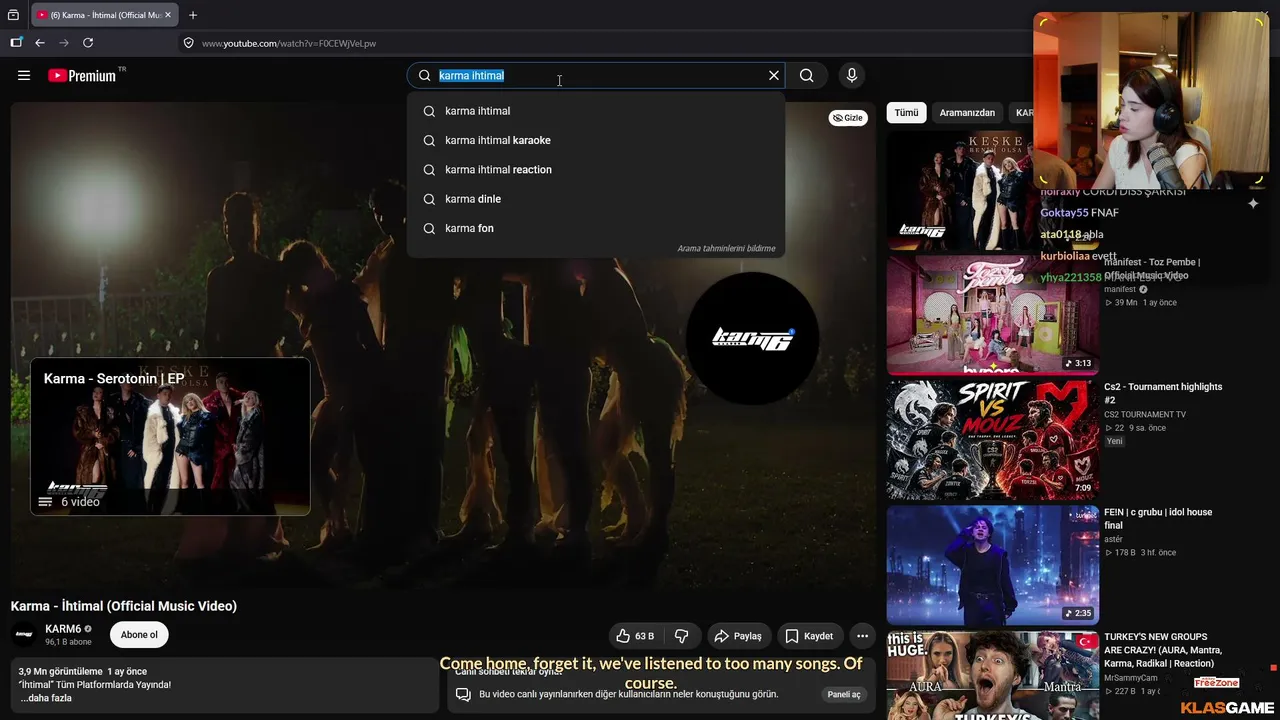Go to YouTube Premium home logo
Viewport: 1280px width, 720px height.
click(82, 75)
